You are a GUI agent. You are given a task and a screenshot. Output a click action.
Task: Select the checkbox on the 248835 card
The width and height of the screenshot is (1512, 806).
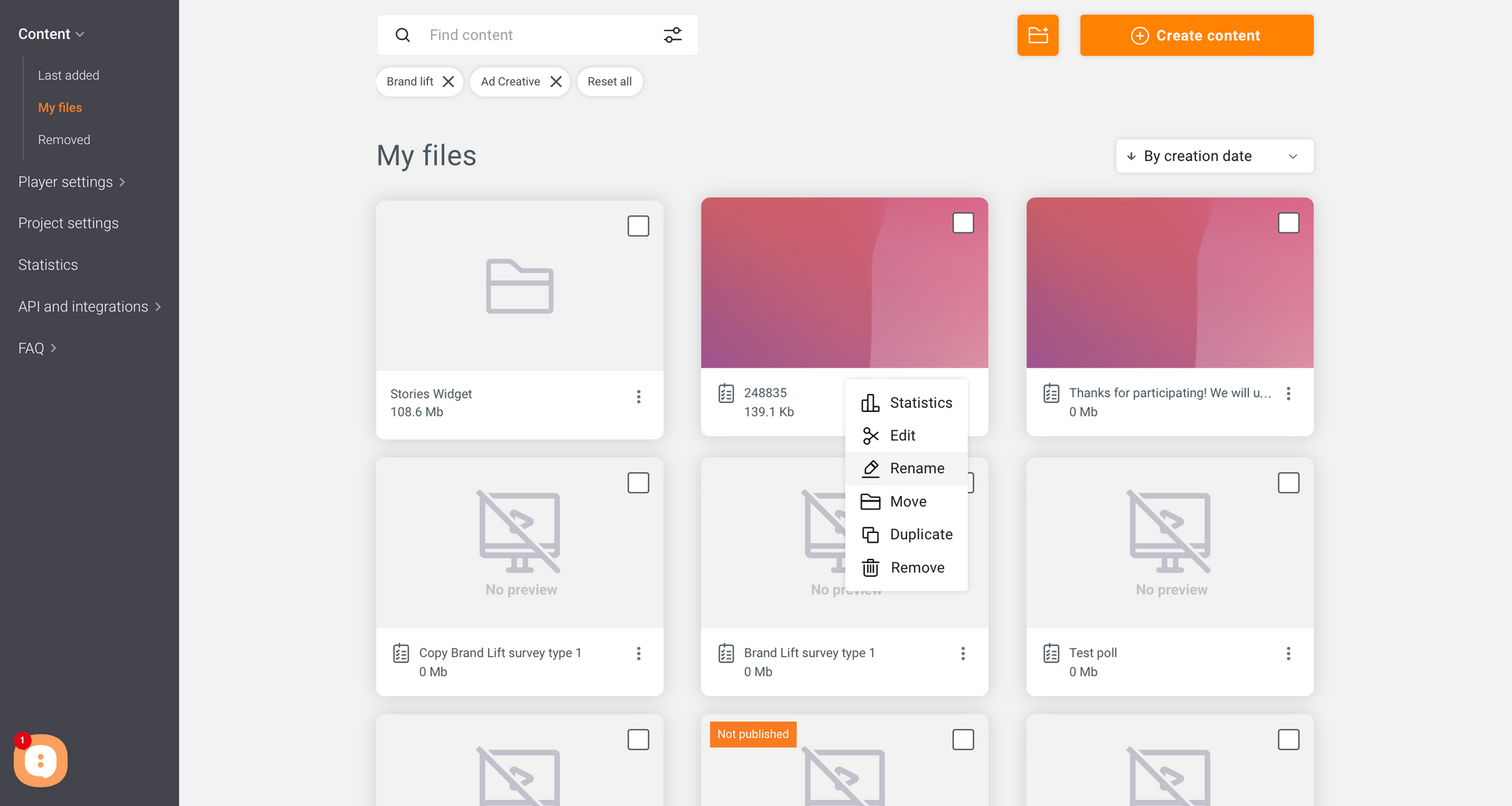963,222
